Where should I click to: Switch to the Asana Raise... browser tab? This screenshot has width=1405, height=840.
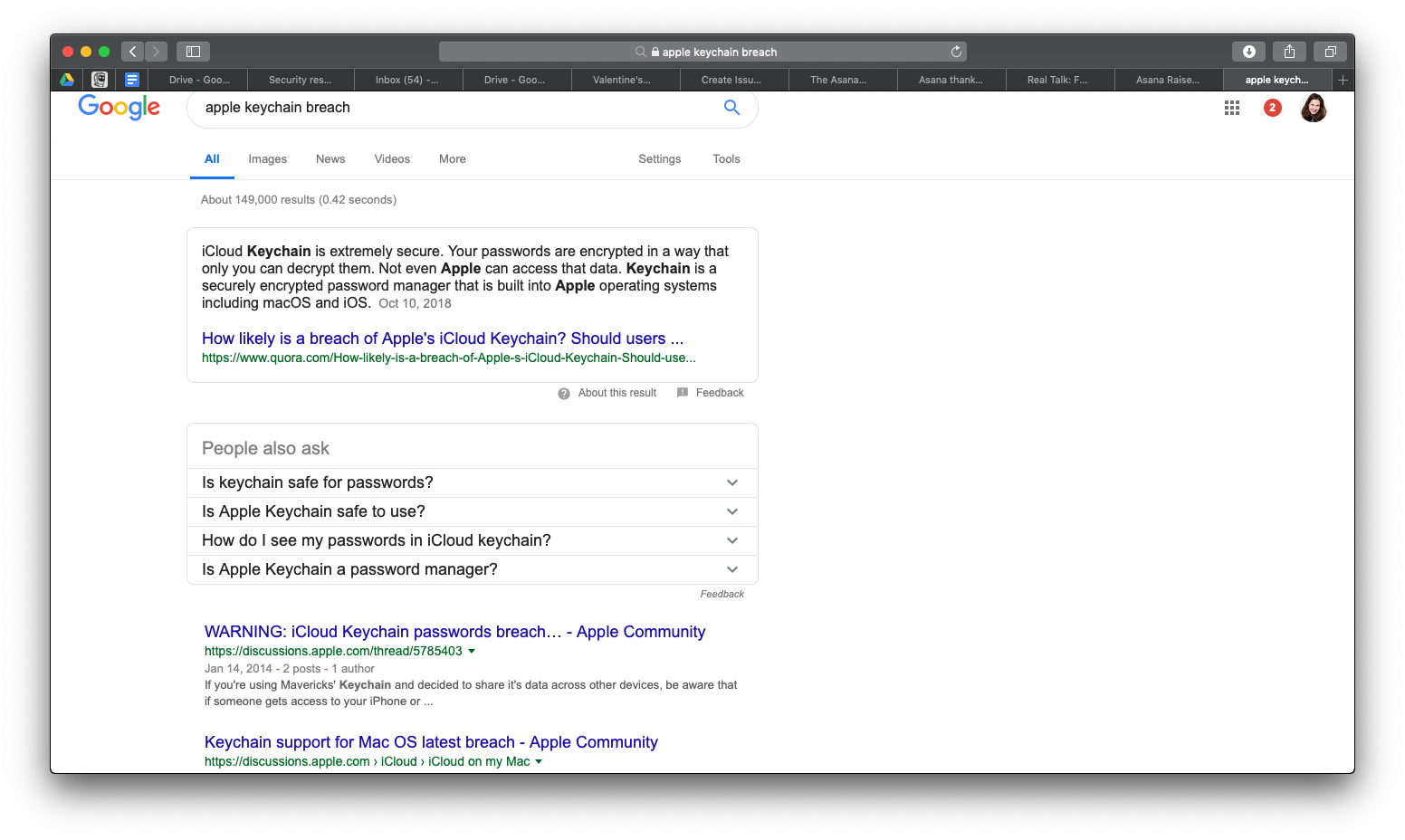[1168, 80]
